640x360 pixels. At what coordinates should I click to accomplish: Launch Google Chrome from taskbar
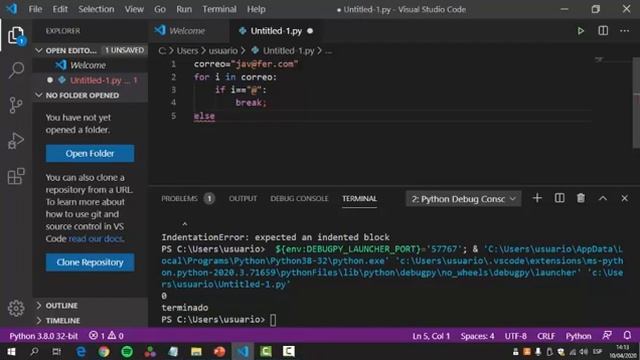click(x=104, y=351)
